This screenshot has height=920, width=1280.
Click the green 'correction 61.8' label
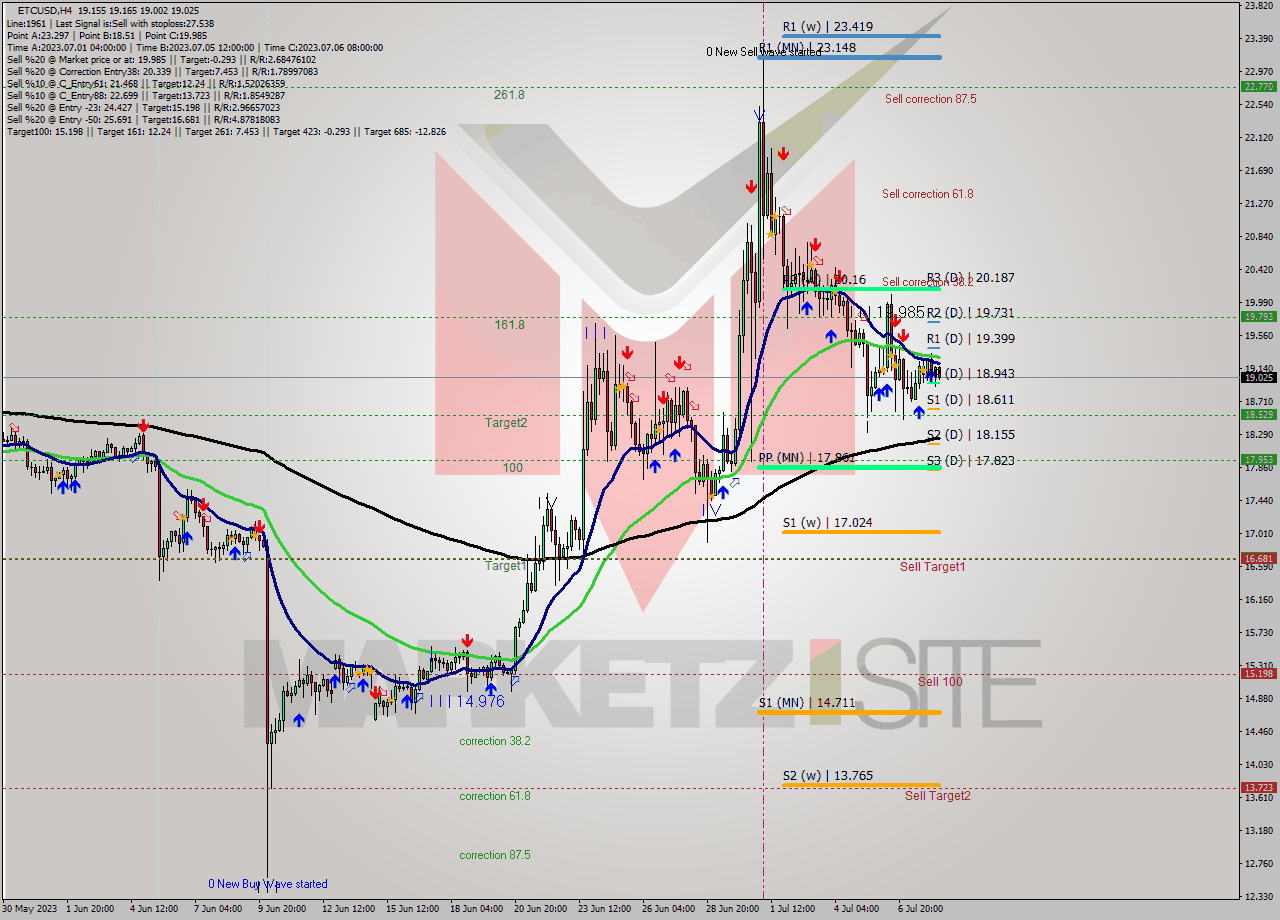click(495, 796)
